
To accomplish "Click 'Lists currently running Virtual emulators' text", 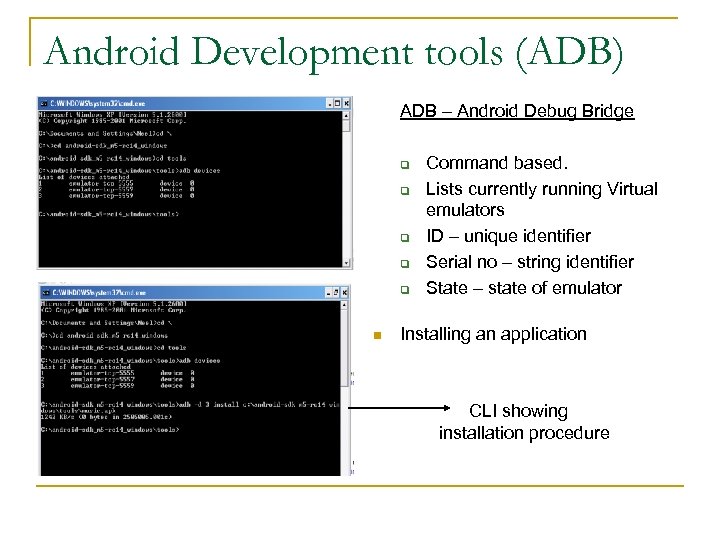I will point(542,199).
